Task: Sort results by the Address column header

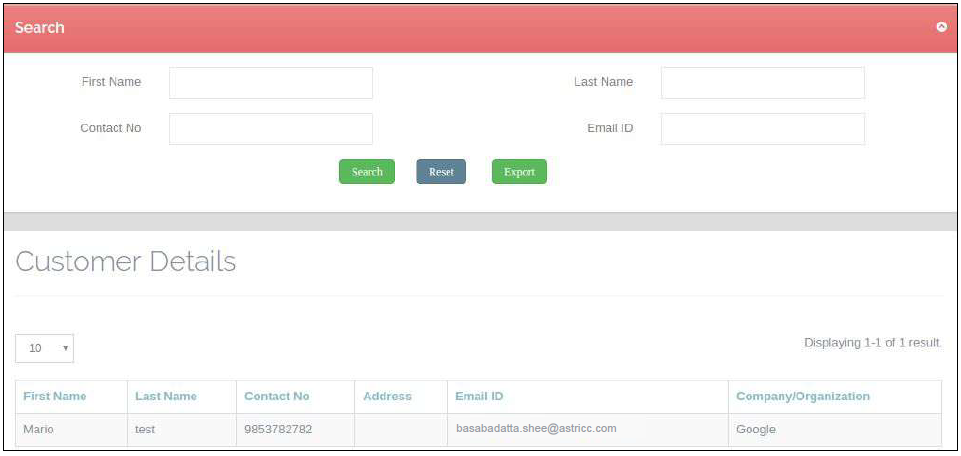Action: 387,396
